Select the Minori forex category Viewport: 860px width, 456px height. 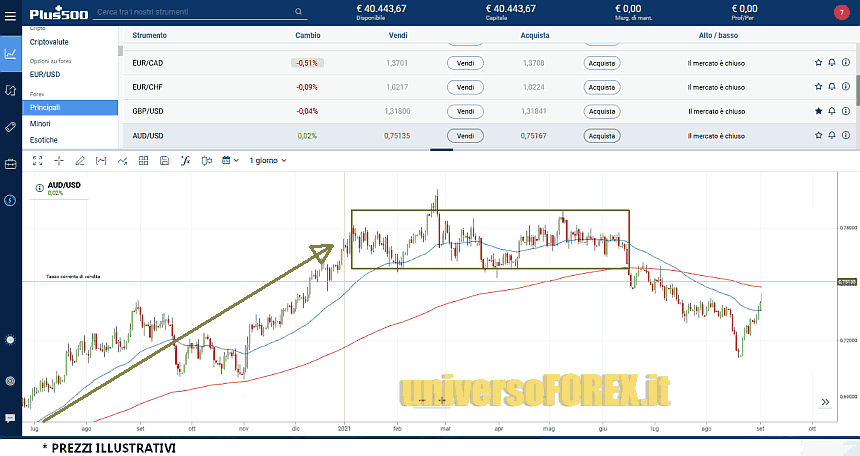[41, 123]
